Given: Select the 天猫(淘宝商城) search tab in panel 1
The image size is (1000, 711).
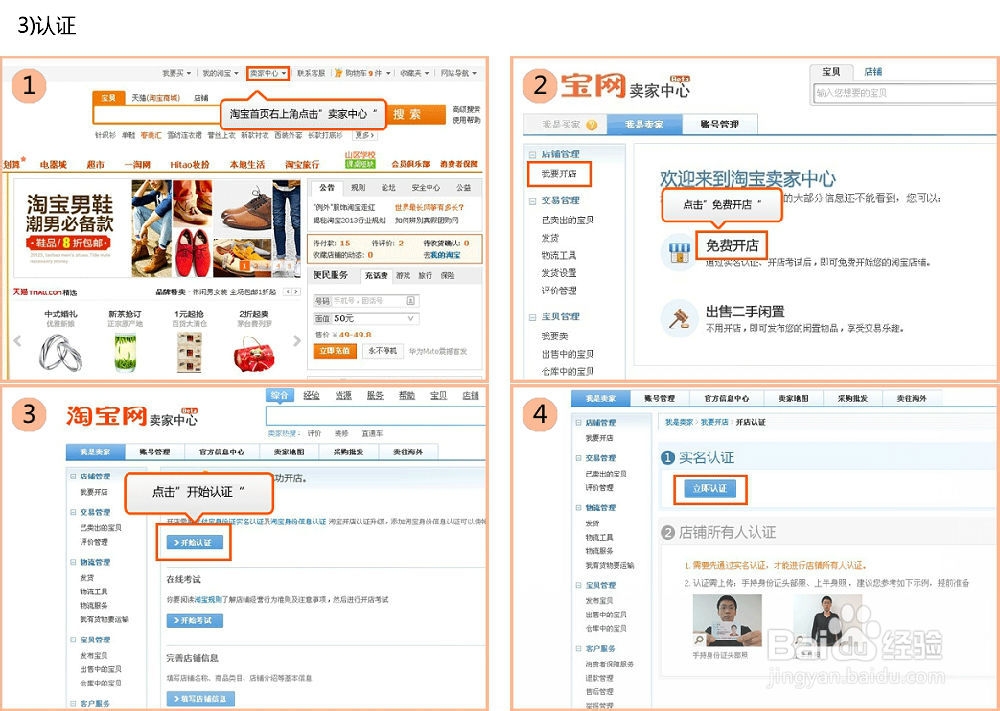Looking at the screenshot, I should tap(156, 98).
